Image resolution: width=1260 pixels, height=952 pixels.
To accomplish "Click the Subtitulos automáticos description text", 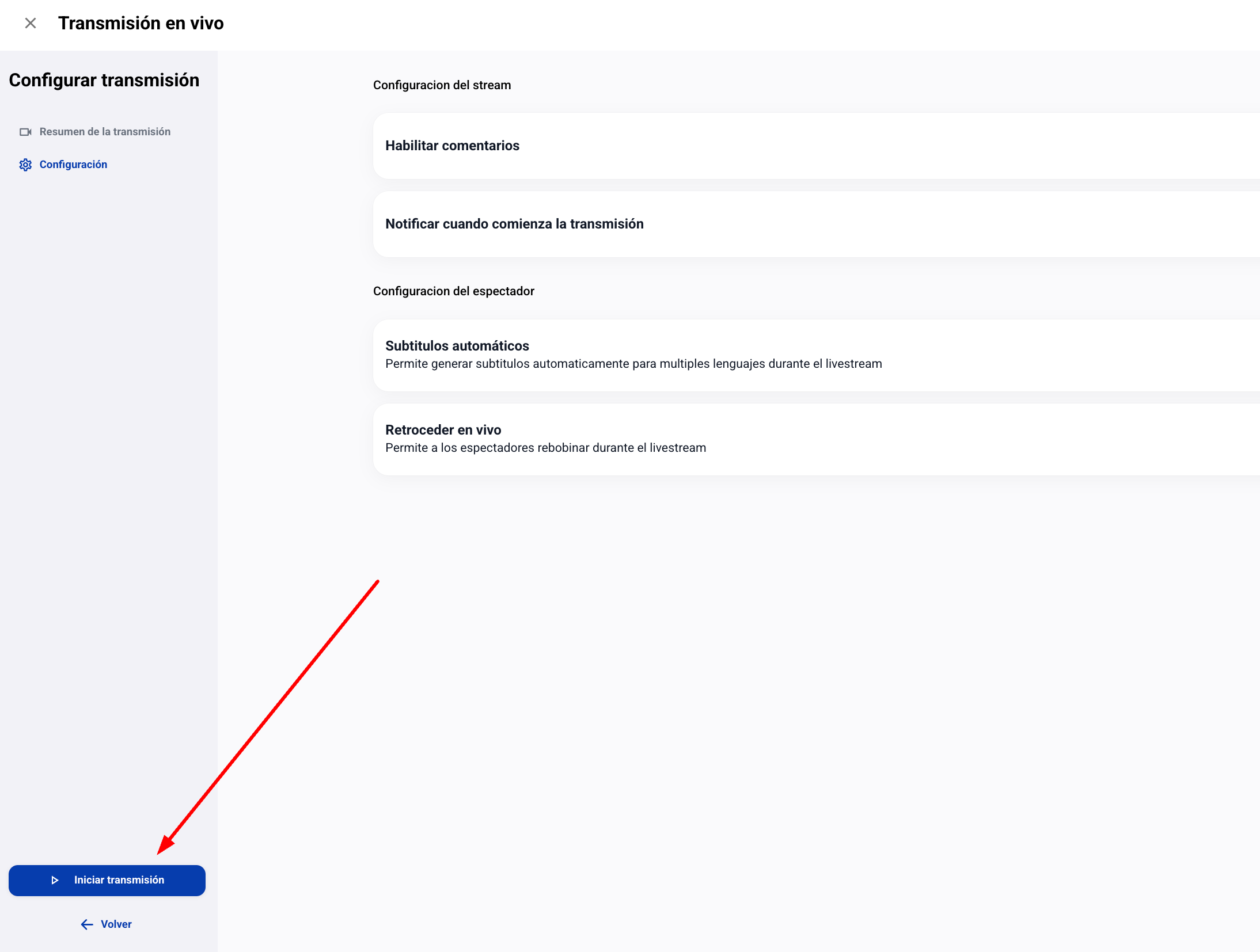I will (x=633, y=364).
